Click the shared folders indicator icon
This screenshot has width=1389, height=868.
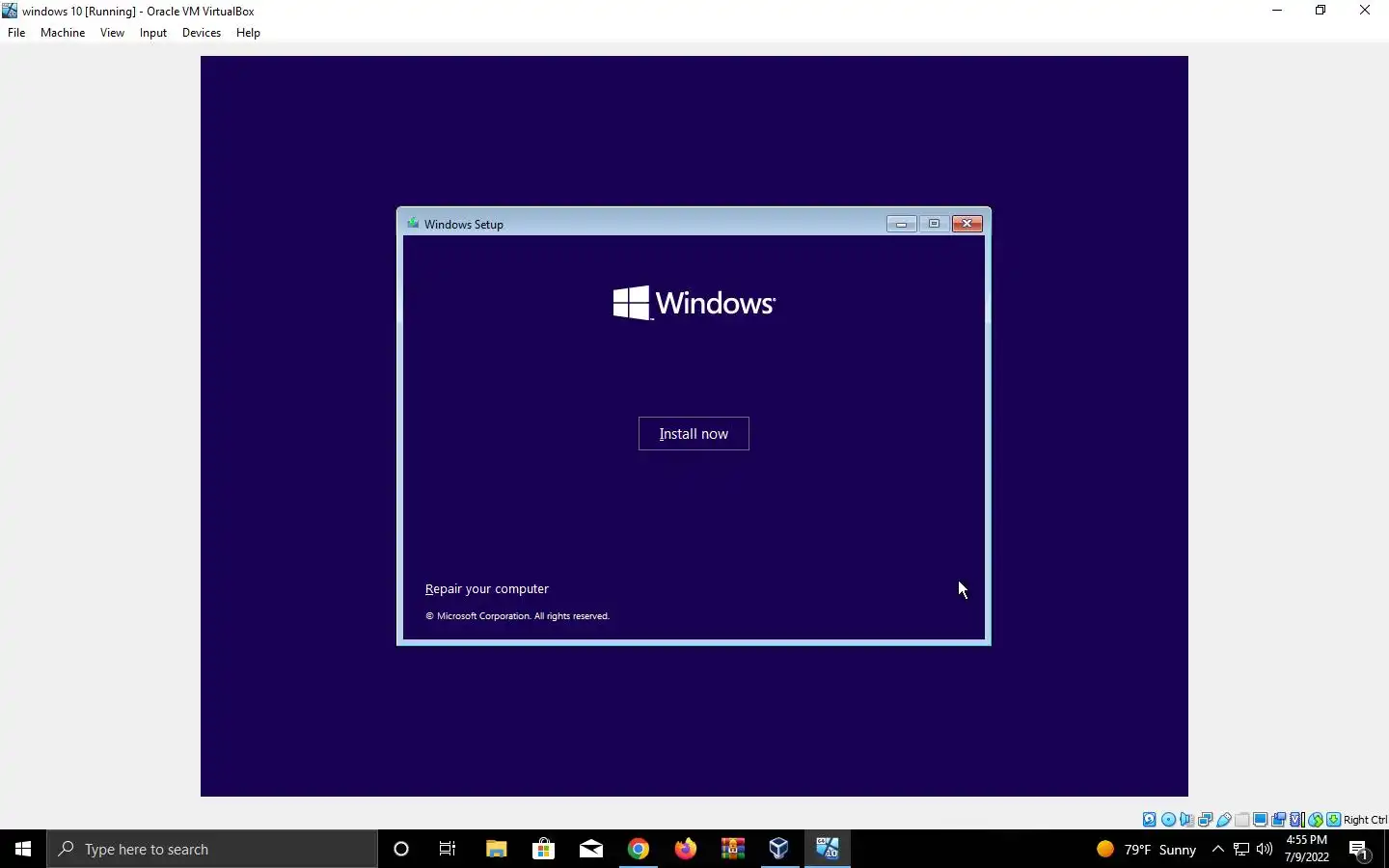[1242, 820]
